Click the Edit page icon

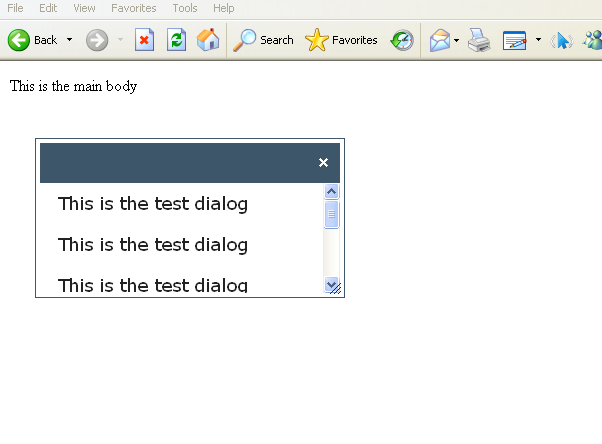point(514,40)
